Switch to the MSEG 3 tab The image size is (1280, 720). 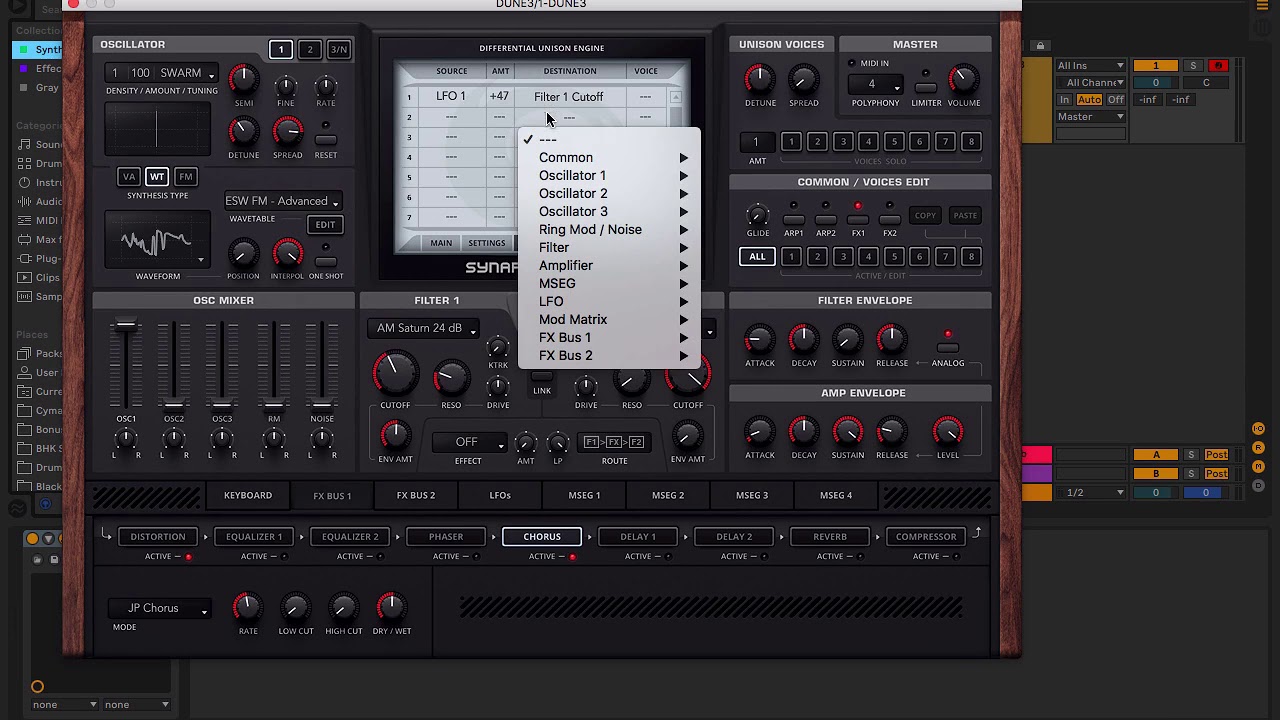[x=752, y=495]
